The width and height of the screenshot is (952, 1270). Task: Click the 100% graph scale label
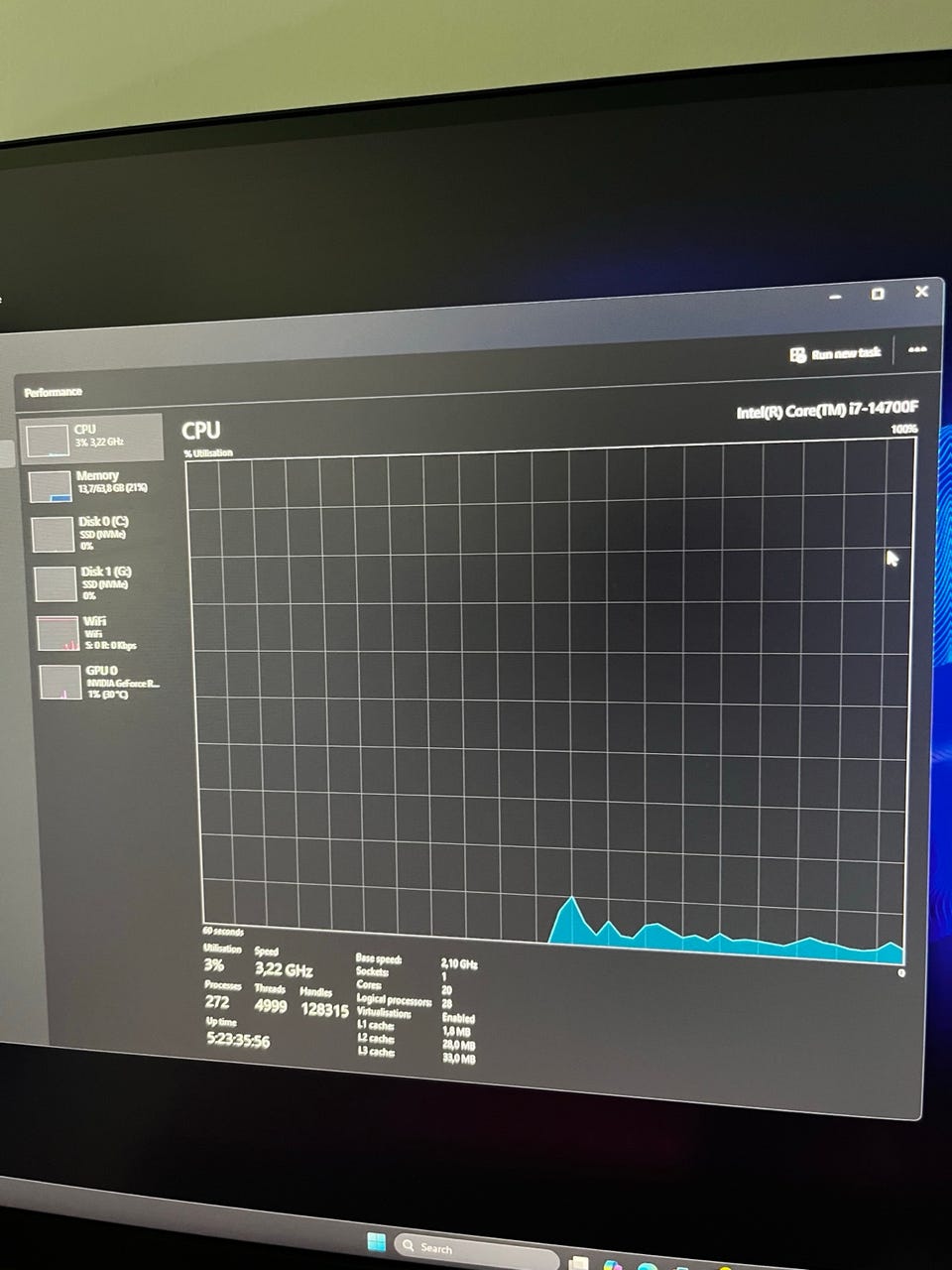click(903, 429)
